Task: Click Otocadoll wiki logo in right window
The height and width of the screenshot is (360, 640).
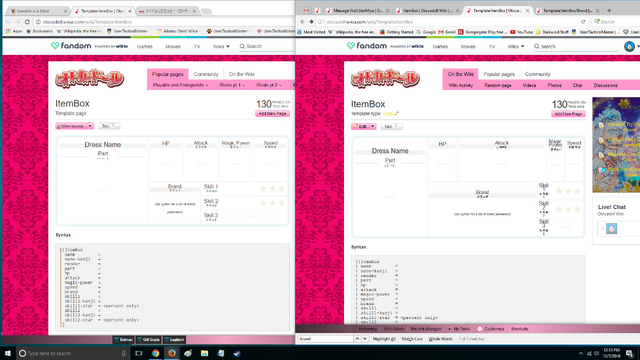Action: [x=385, y=78]
